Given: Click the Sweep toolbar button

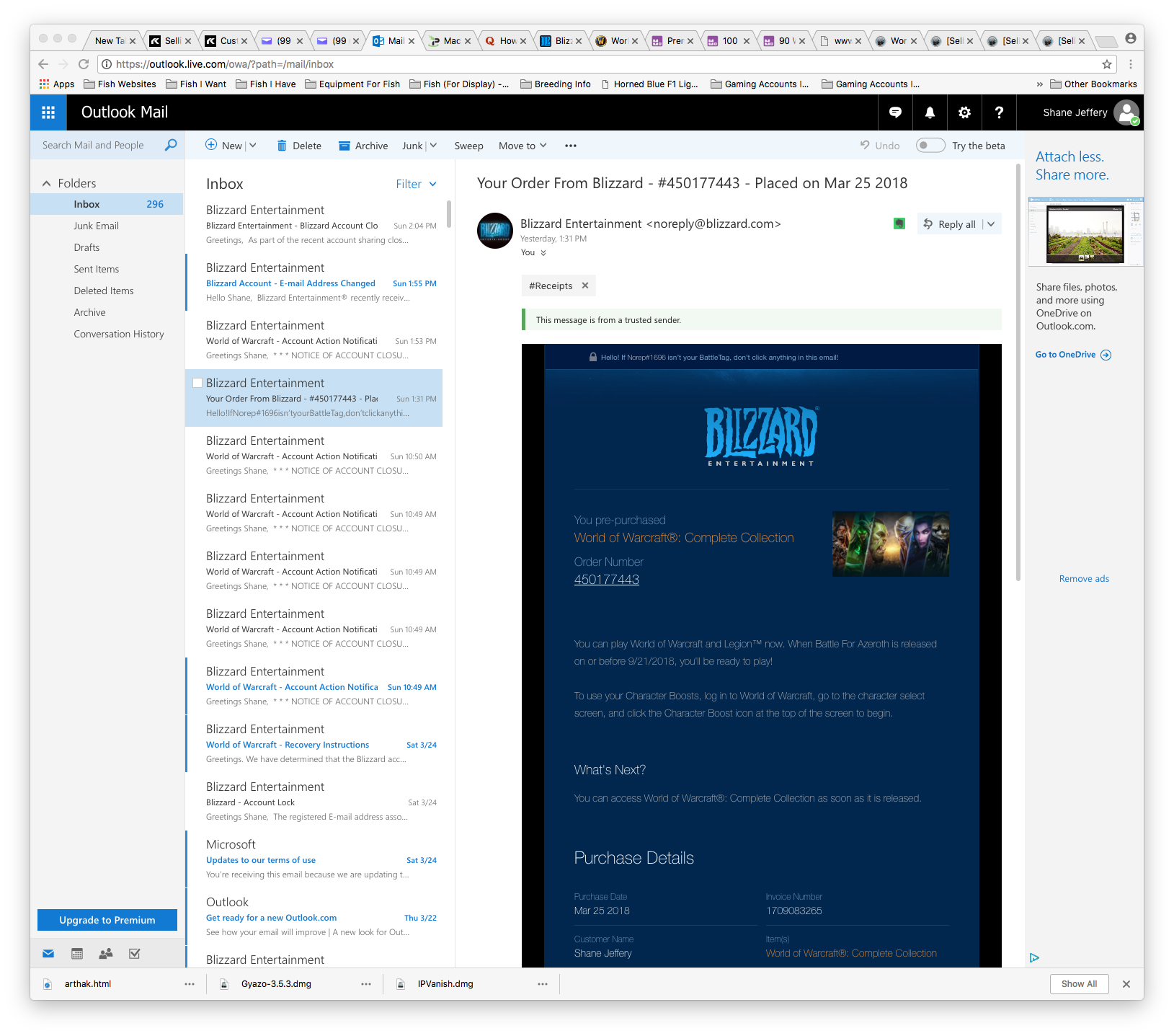Looking at the screenshot, I should [x=468, y=146].
